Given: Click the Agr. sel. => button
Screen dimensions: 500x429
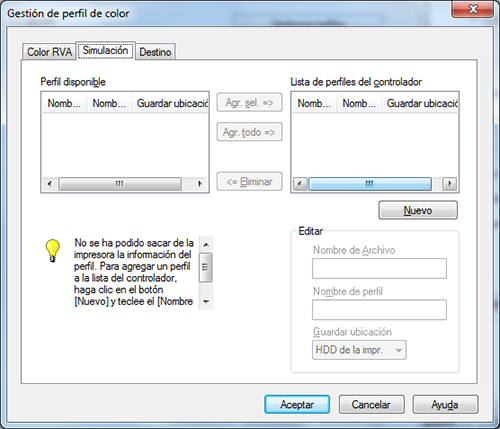Looking at the screenshot, I should click(249, 102).
